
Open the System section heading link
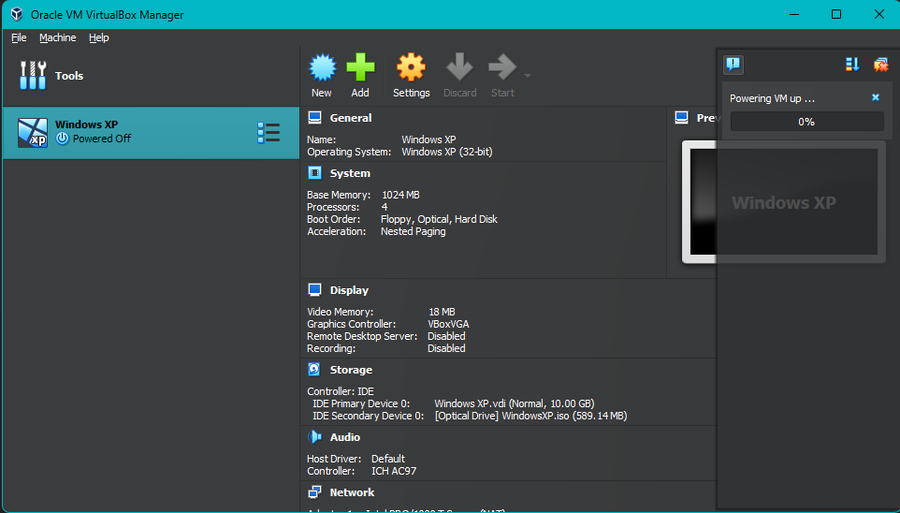(350, 173)
